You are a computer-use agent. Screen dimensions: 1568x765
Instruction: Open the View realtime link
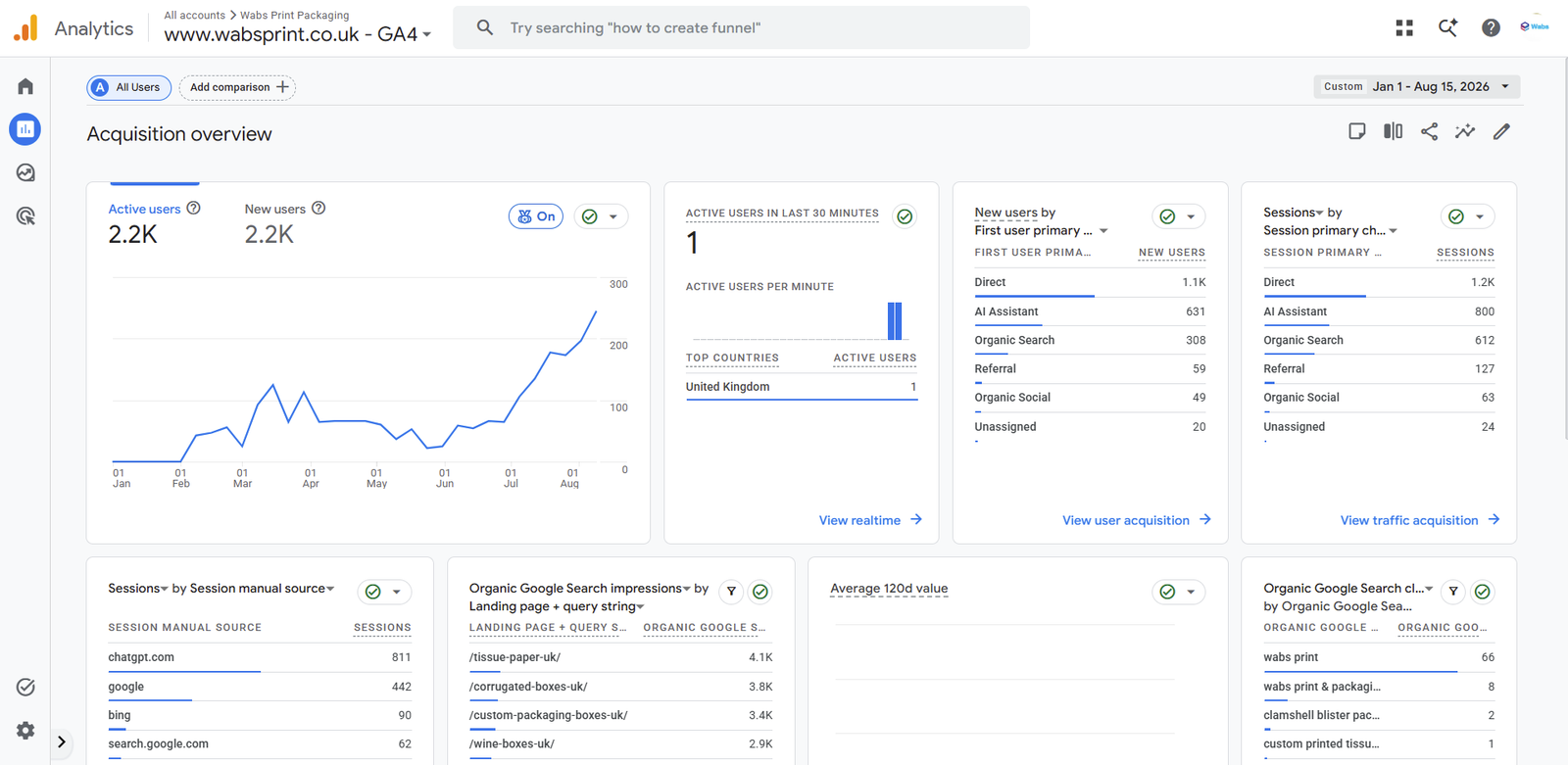coord(870,520)
